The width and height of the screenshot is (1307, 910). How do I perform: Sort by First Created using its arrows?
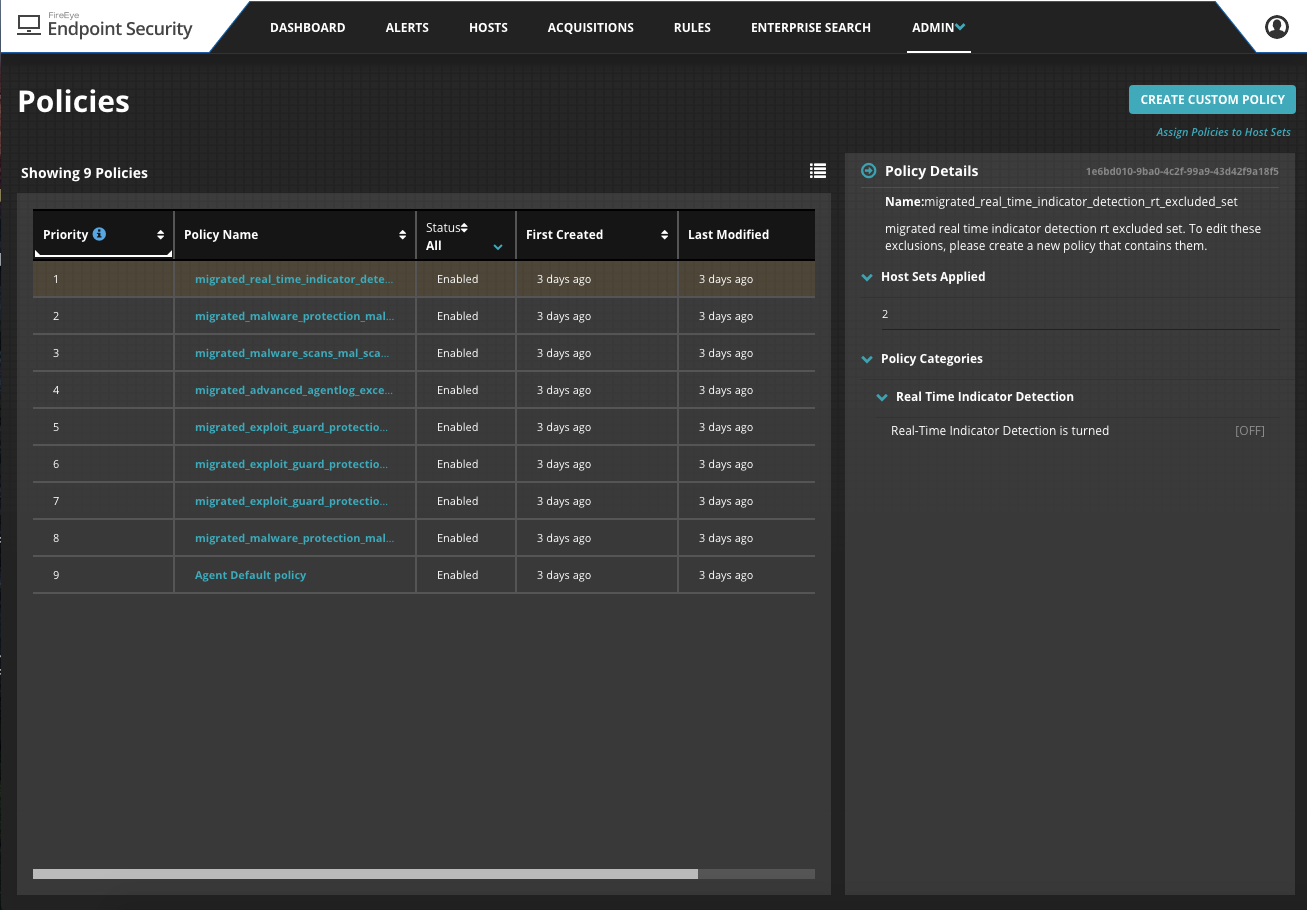(x=665, y=235)
